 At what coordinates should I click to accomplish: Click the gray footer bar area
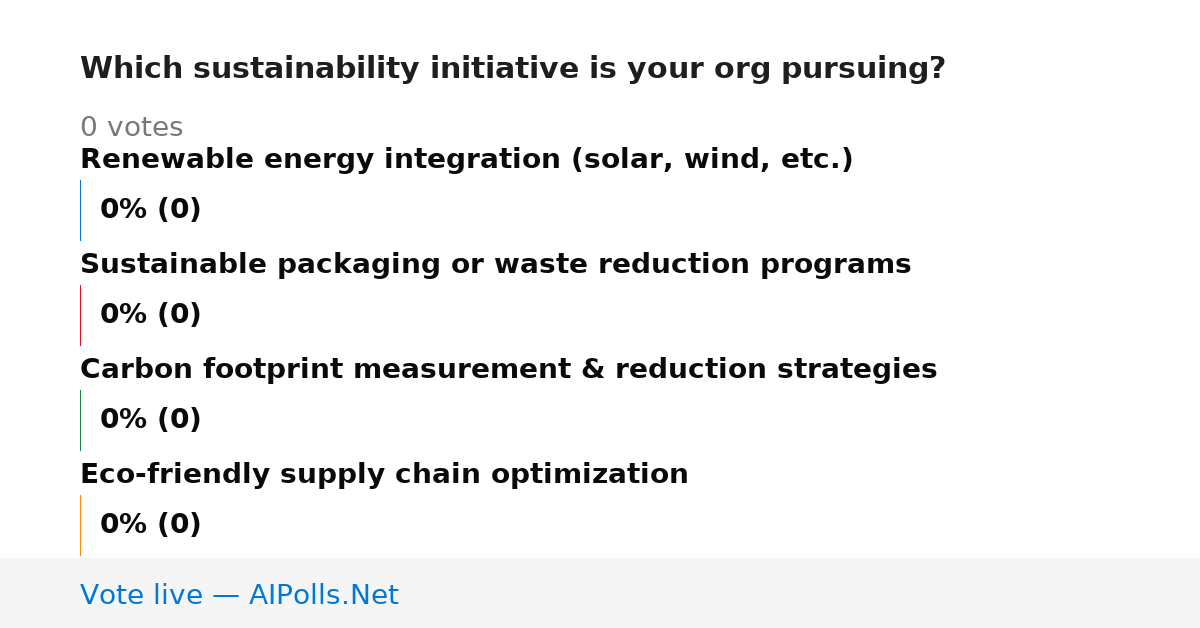600,593
